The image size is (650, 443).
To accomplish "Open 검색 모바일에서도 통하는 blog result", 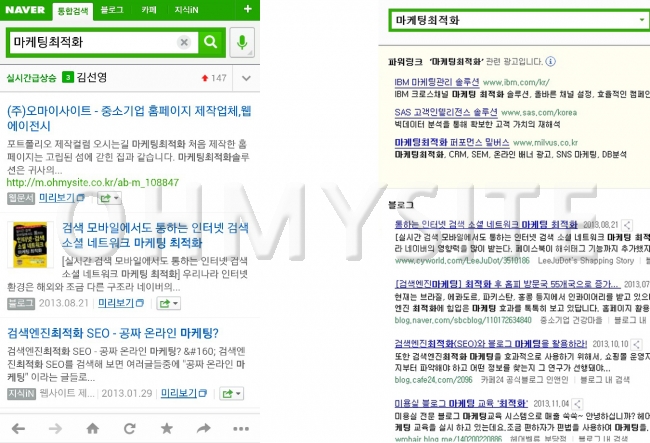I will (155, 235).
